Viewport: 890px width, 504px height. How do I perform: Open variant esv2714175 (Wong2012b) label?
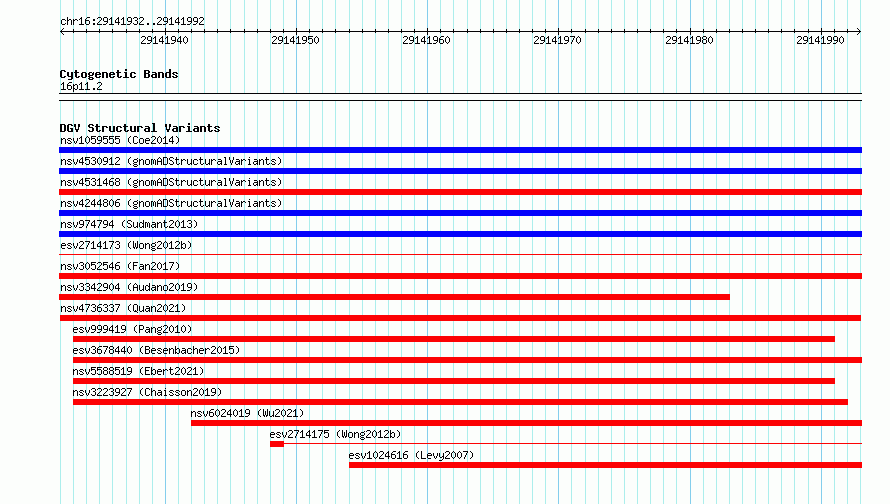[x=335, y=434]
